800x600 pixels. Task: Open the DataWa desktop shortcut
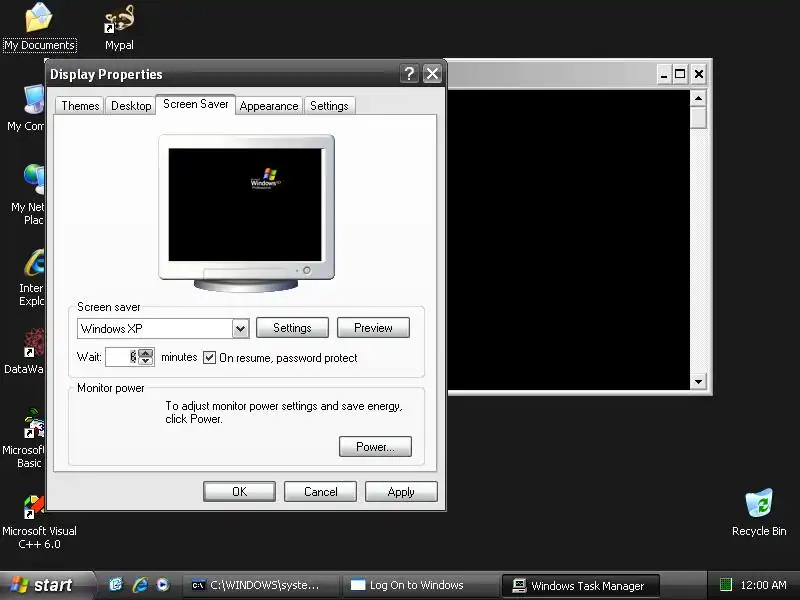pos(24,351)
